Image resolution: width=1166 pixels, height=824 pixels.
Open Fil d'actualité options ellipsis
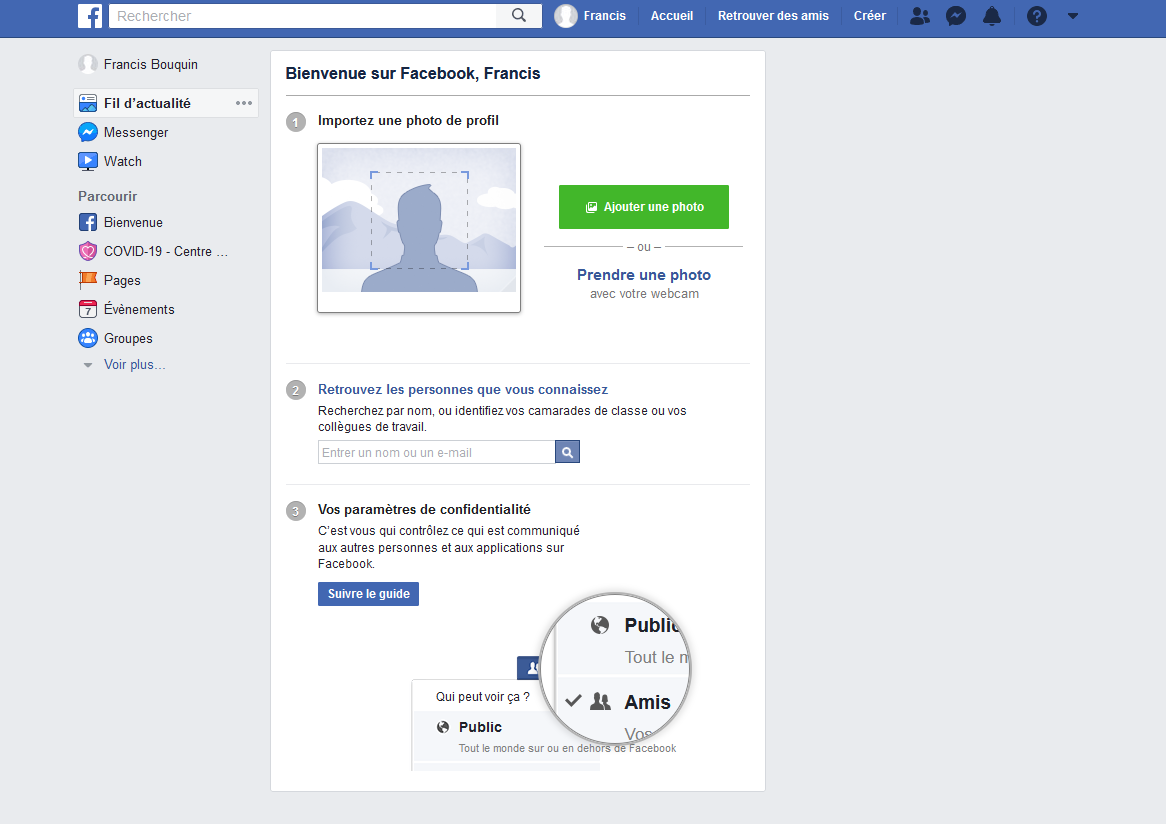[244, 103]
